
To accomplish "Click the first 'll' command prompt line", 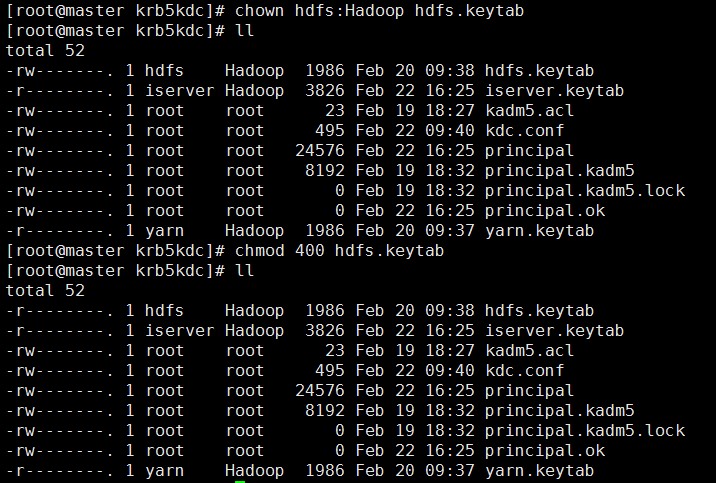I will [x=130, y=31].
